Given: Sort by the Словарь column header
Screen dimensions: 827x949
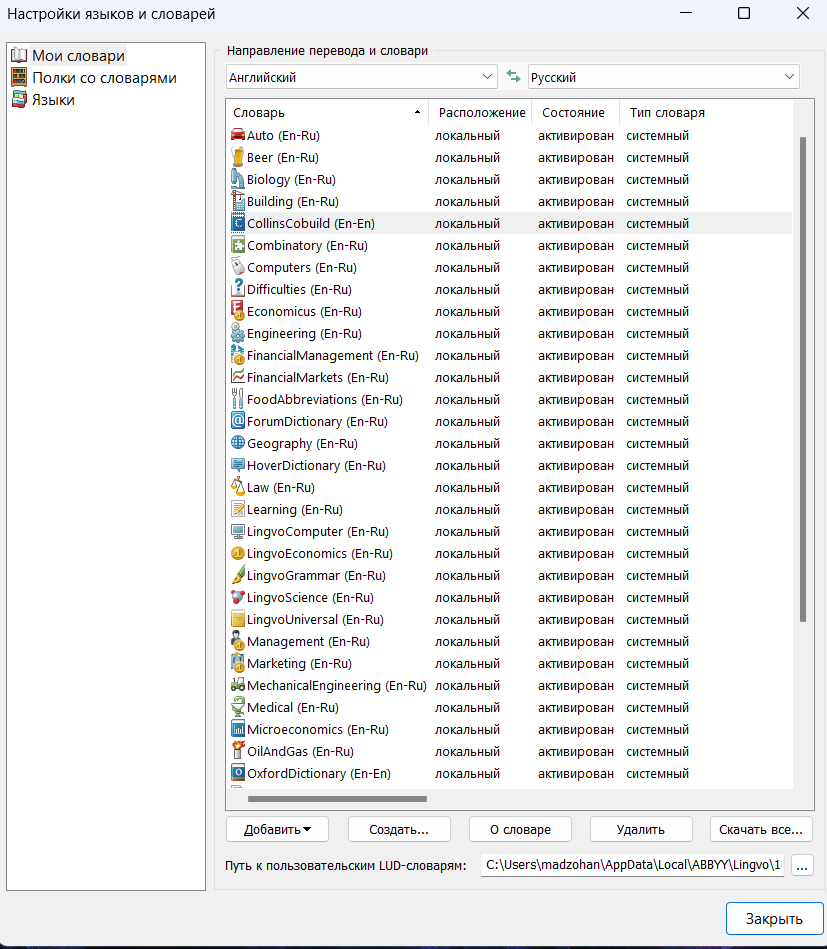Looking at the screenshot, I should pyautogui.click(x=326, y=113).
